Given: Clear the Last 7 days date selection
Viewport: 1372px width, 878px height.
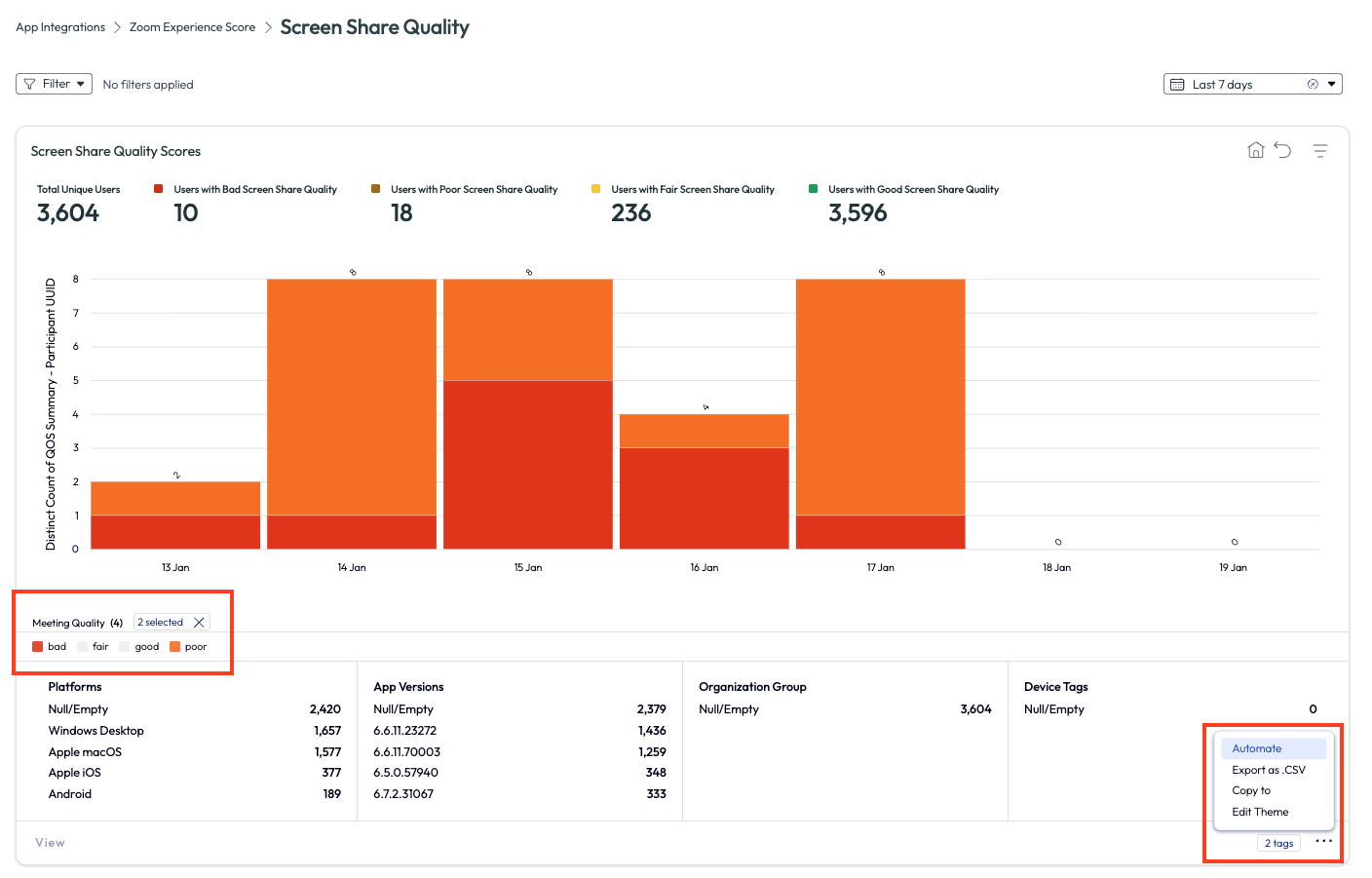Looking at the screenshot, I should (x=1313, y=85).
